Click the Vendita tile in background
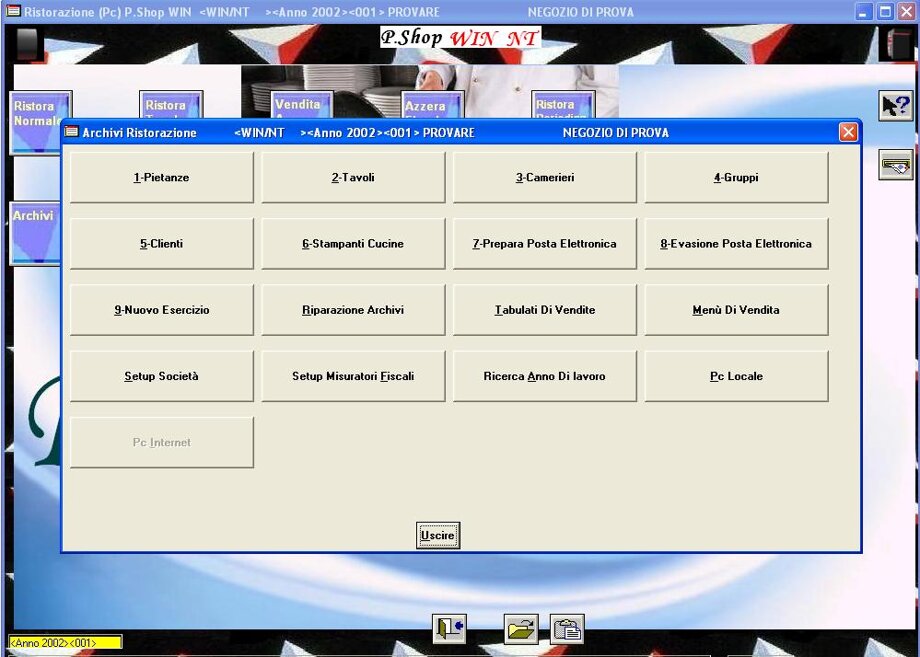Screen dimensions: 920x657 click(x=302, y=105)
